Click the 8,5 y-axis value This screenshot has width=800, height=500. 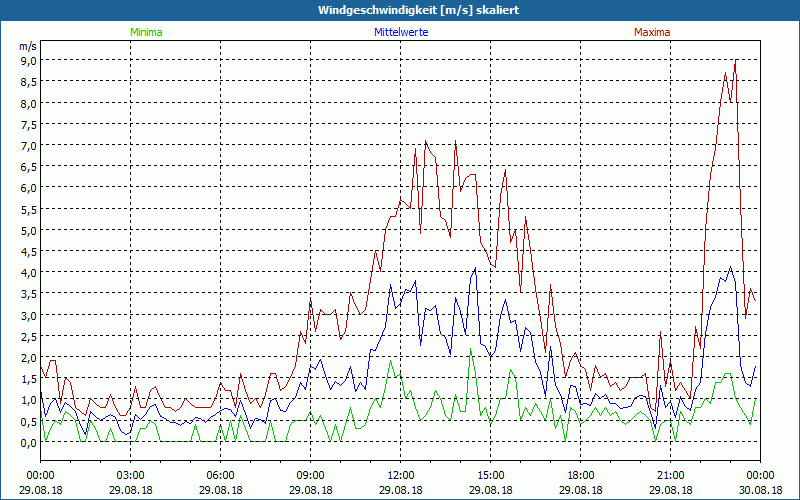pos(28,82)
